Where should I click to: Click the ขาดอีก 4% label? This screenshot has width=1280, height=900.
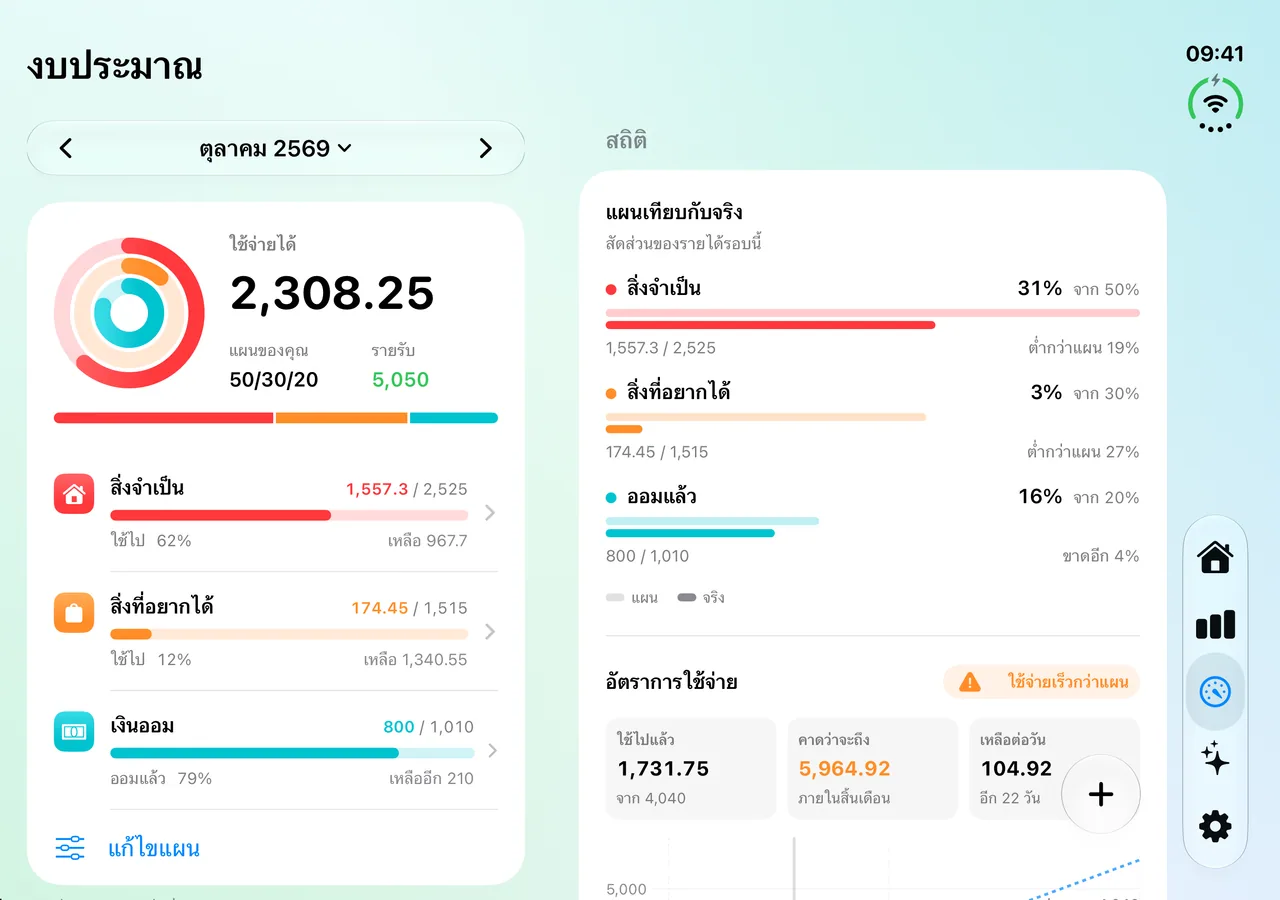(1101, 556)
